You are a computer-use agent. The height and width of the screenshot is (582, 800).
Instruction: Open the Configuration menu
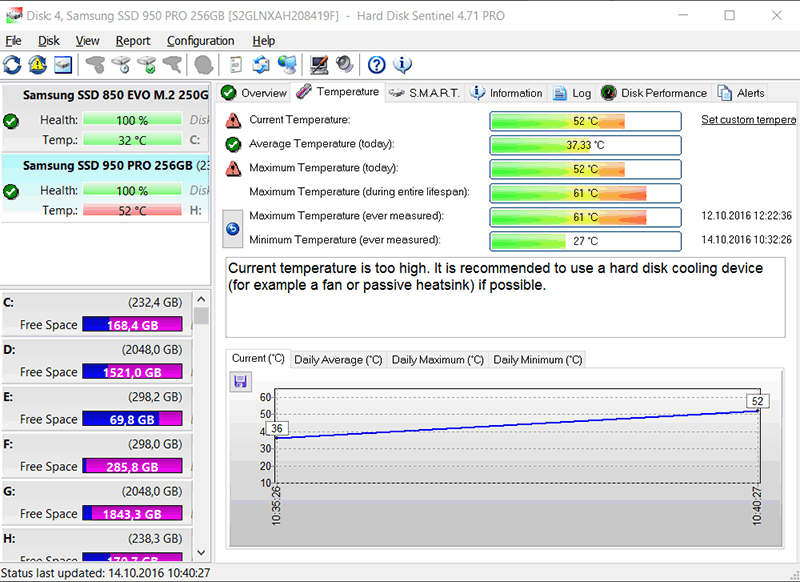[x=201, y=41]
